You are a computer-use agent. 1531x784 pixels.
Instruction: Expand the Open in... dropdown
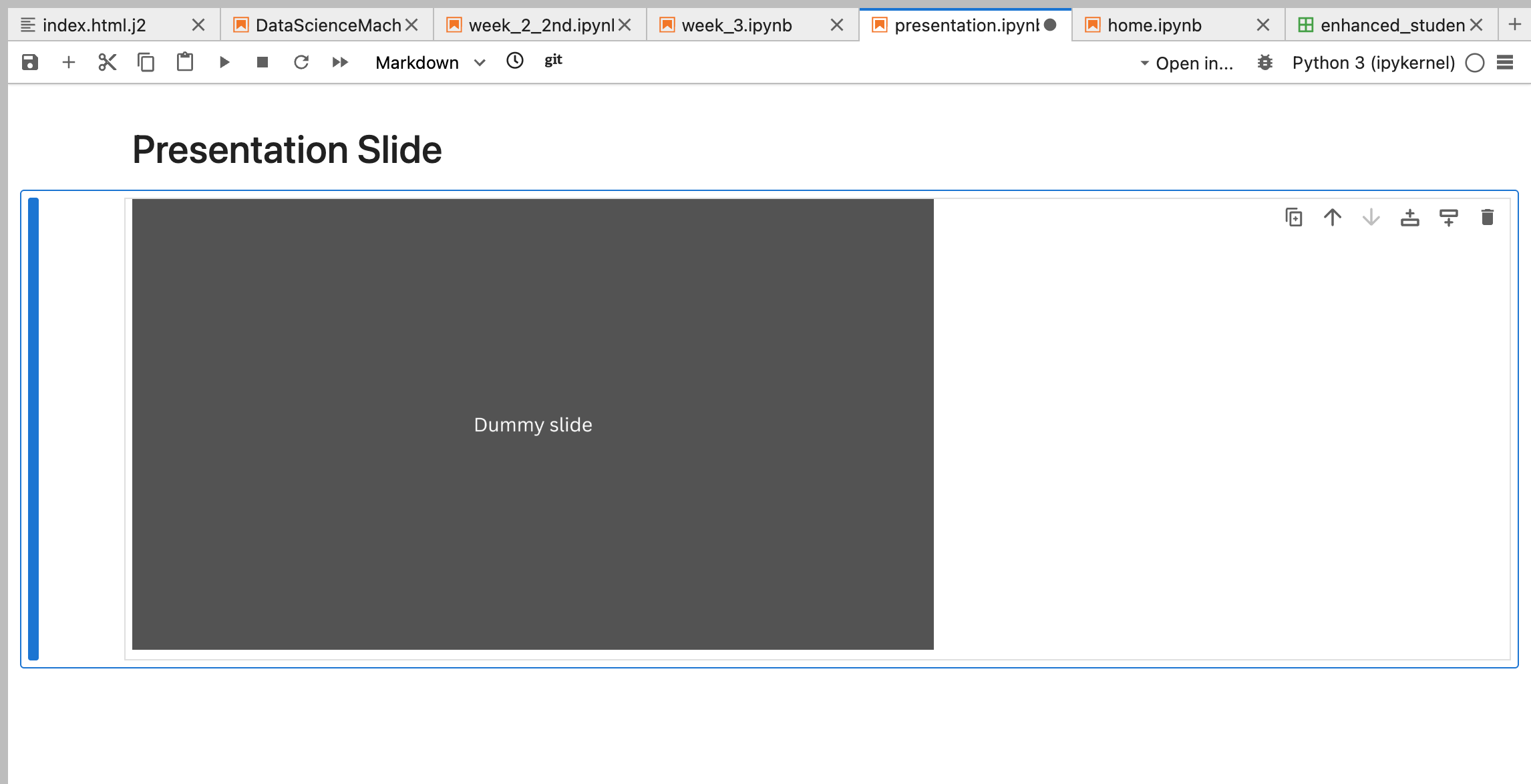[x=1187, y=63]
